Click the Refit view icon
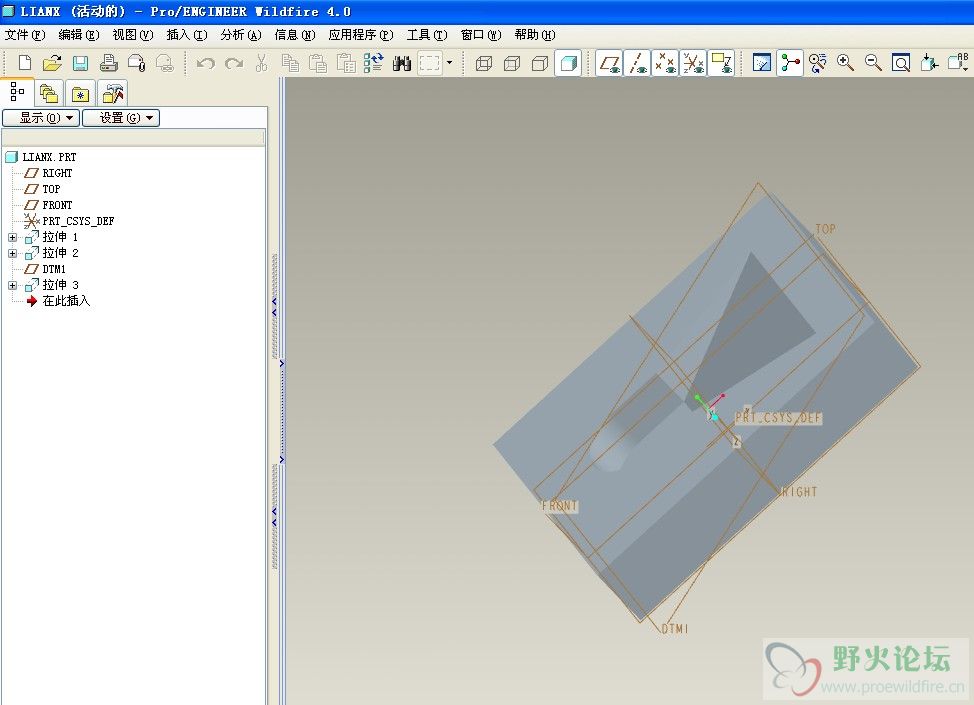Viewport: 974px width, 705px height. [901, 63]
